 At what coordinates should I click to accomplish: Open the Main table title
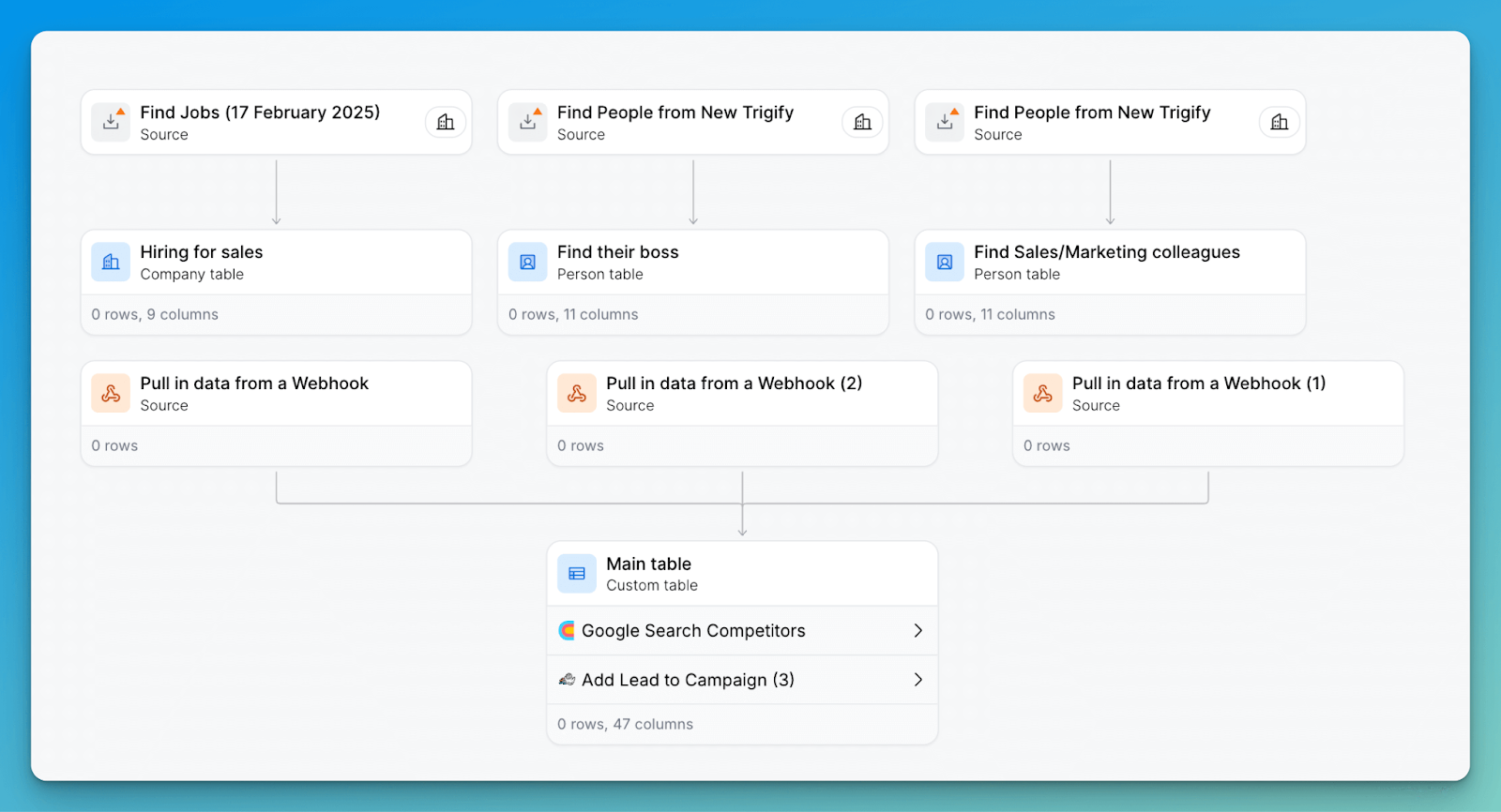(648, 564)
